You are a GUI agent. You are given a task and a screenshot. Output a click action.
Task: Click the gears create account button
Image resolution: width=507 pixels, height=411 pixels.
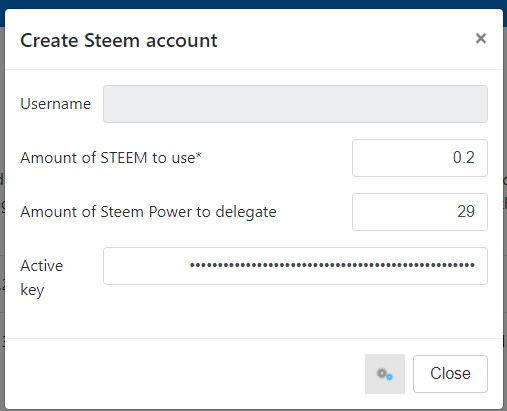click(385, 374)
